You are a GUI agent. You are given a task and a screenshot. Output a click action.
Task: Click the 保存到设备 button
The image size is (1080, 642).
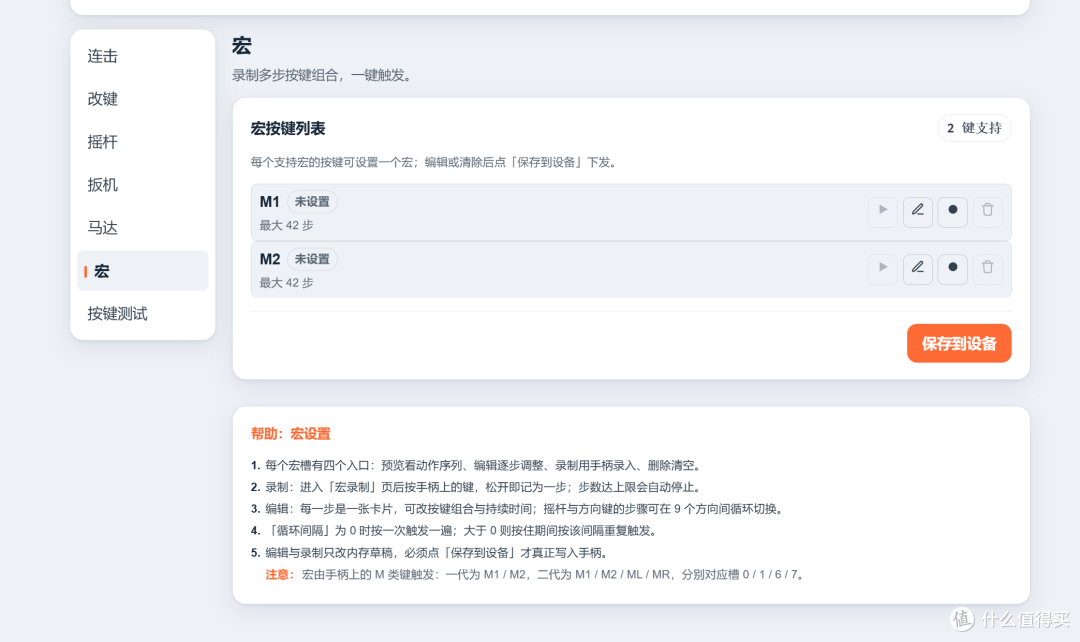tap(959, 343)
